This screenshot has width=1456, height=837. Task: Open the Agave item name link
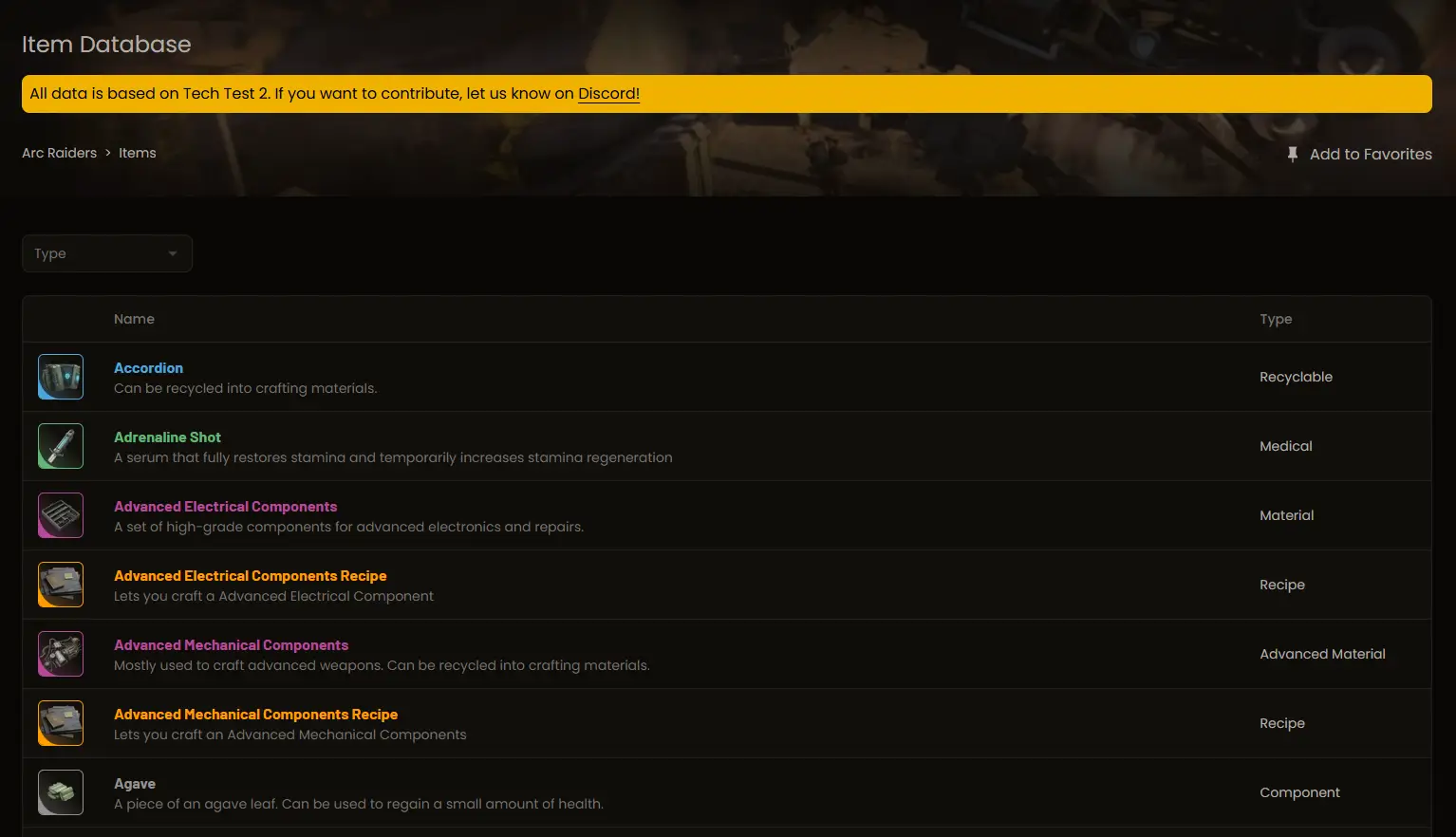pos(135,784)
